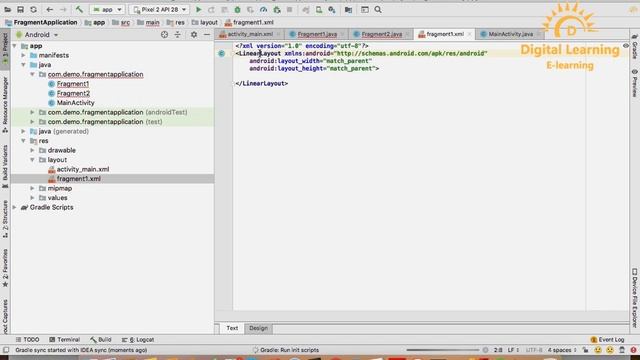Switch to Fragment1.java editor tab

(317, 34)
